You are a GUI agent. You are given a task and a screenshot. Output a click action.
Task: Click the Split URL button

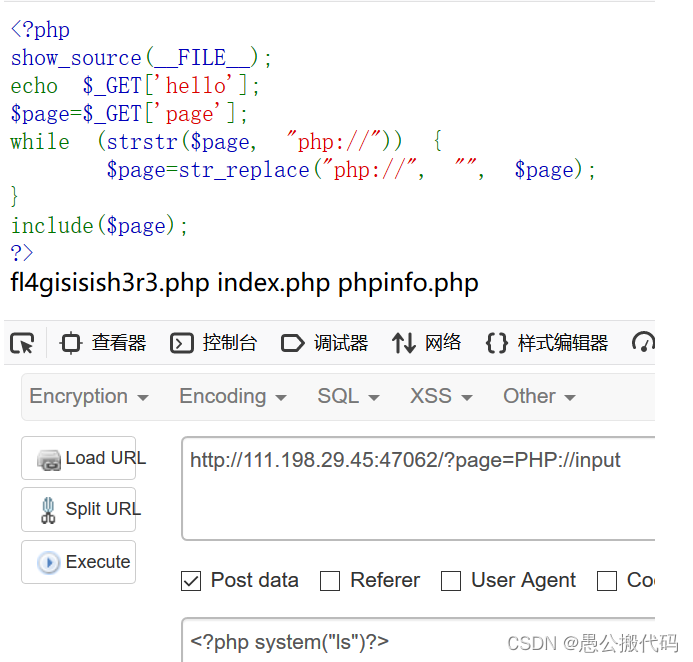point(79,509)
